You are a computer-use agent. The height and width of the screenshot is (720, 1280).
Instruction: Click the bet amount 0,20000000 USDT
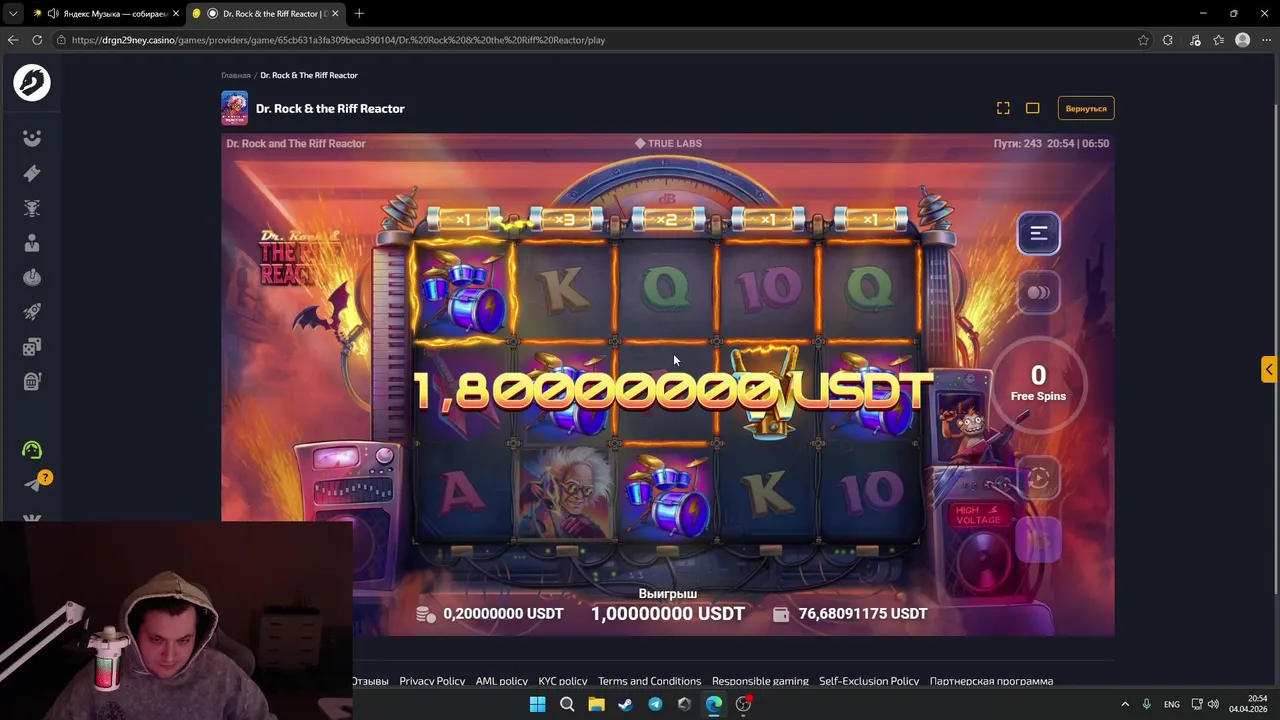tap(503, 614)
